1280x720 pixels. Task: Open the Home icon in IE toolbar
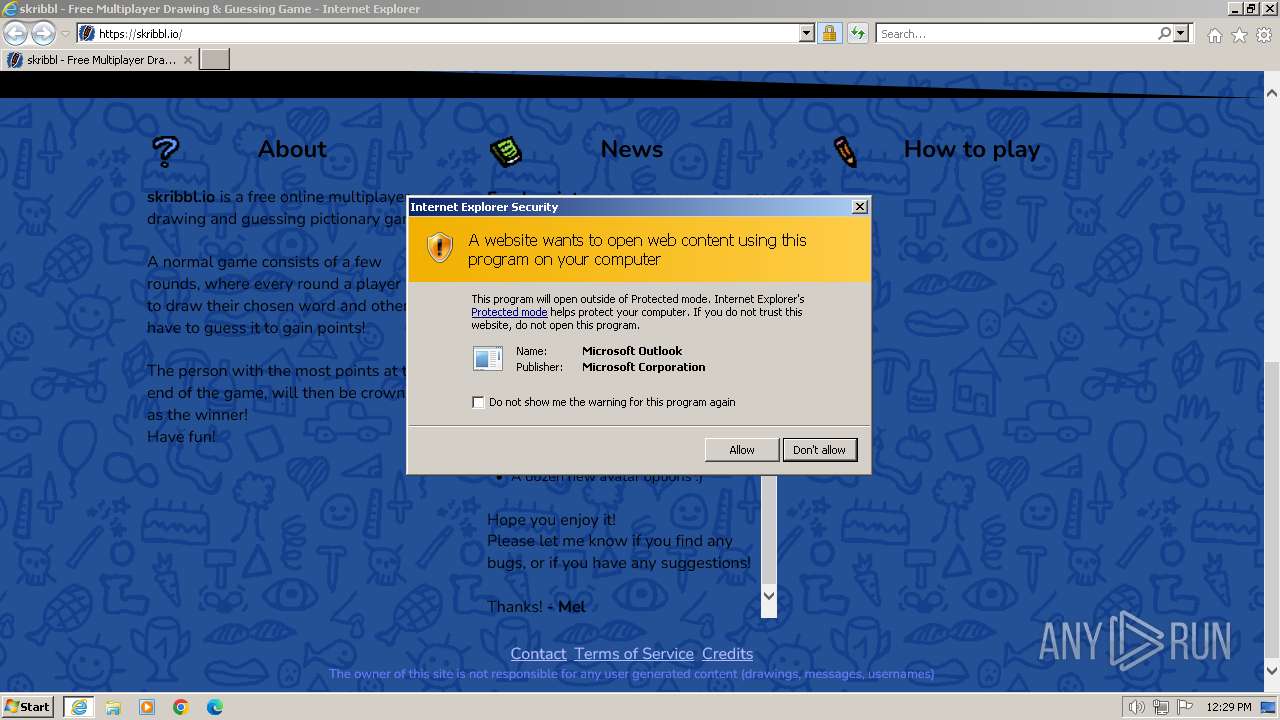(x=1214, y=35)
